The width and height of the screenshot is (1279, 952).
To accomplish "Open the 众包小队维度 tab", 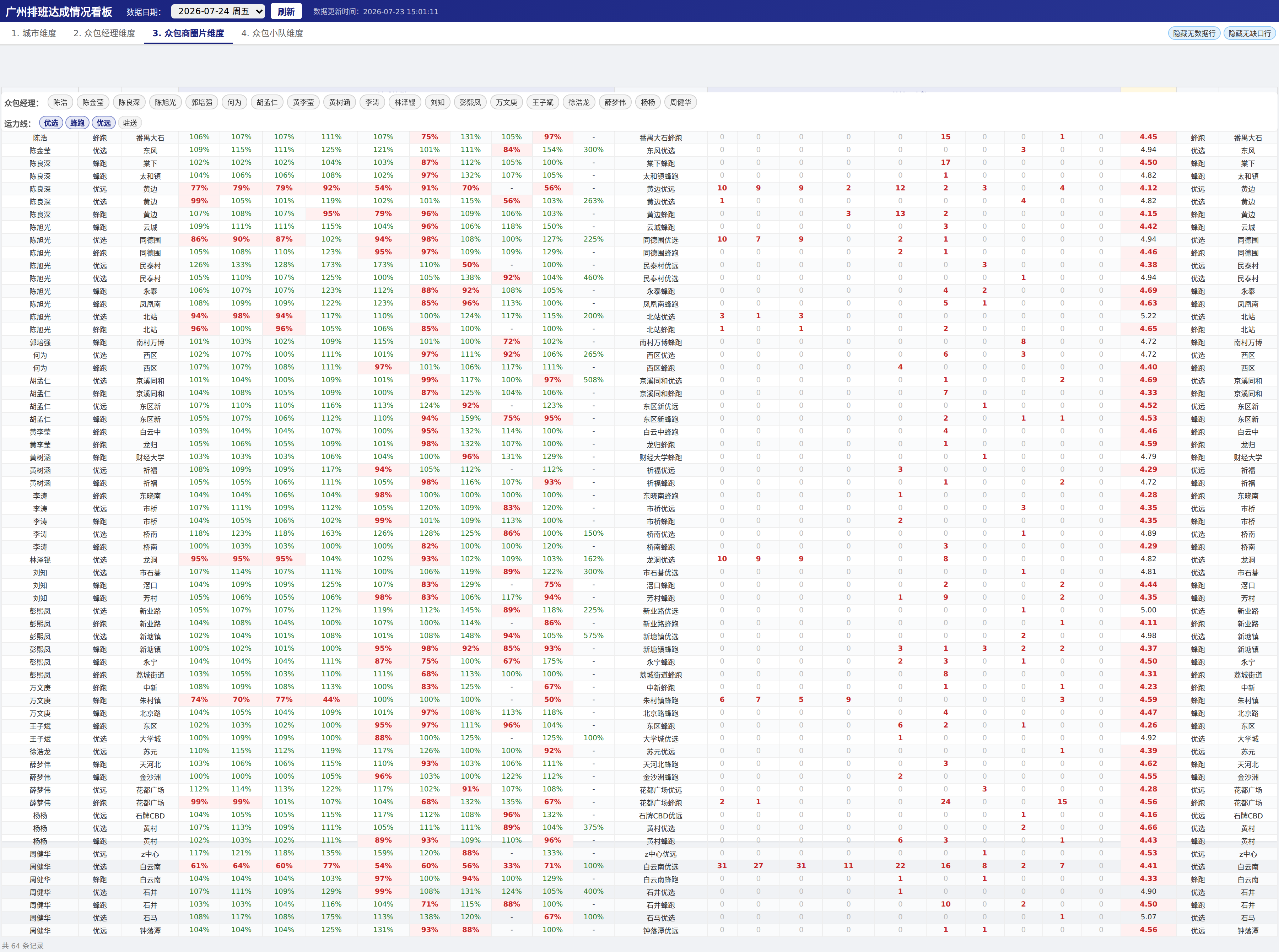I will click(x=272, y=33).
